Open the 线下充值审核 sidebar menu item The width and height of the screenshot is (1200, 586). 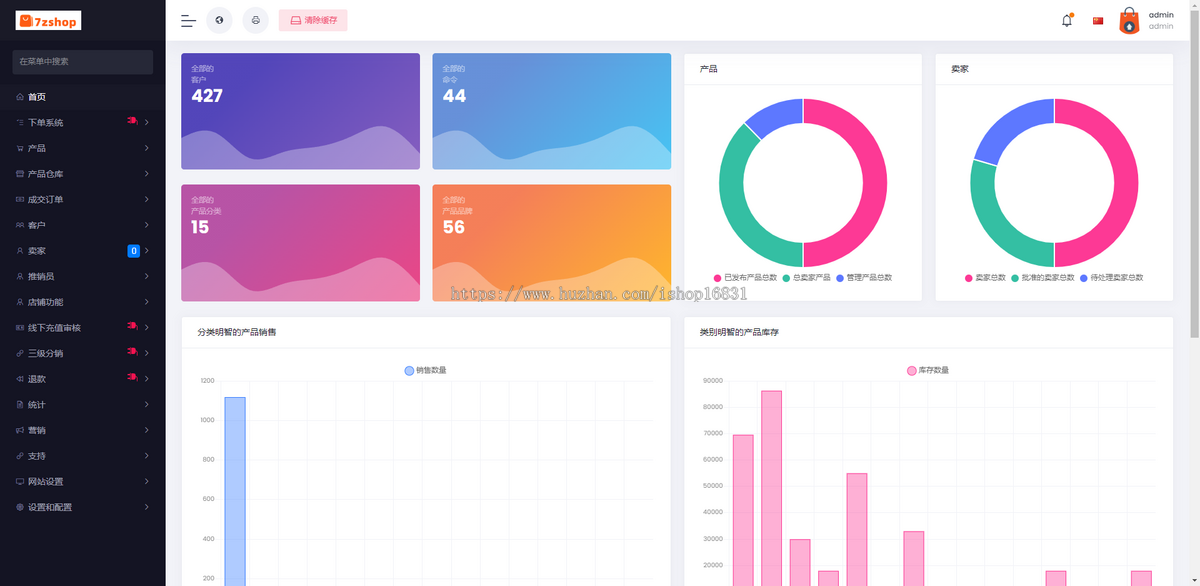pos(82,328)
